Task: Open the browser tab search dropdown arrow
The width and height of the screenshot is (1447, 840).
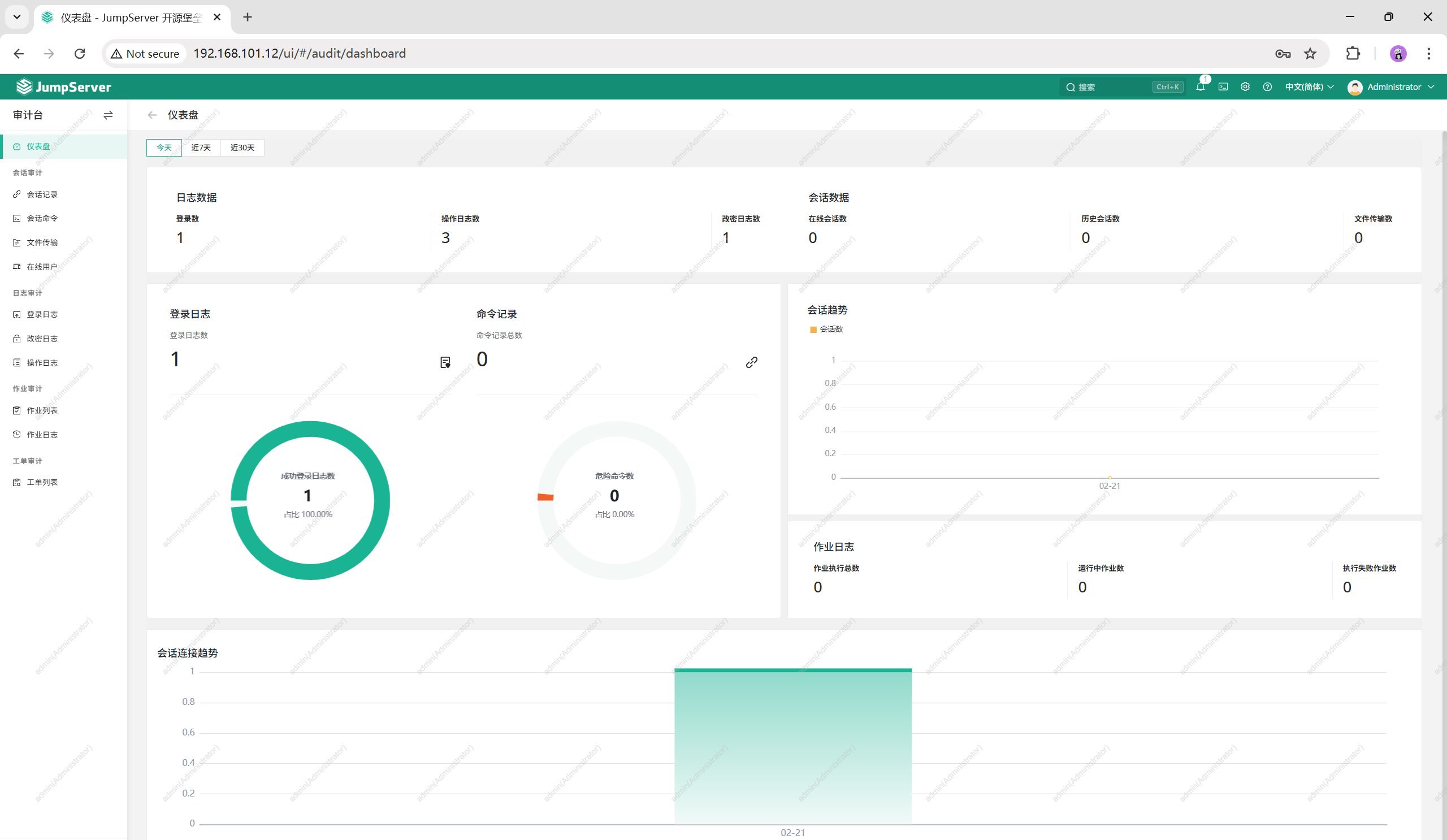Action: point(16,17)
